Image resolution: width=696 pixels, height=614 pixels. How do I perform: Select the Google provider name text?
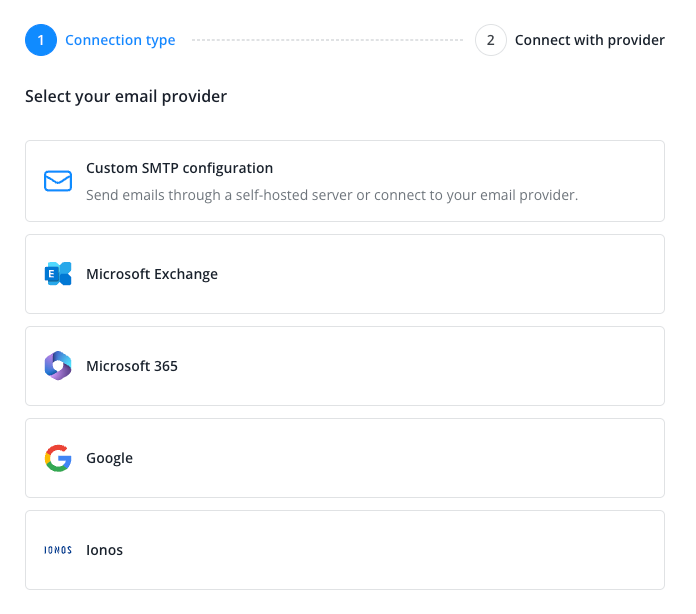coord(109,458)
